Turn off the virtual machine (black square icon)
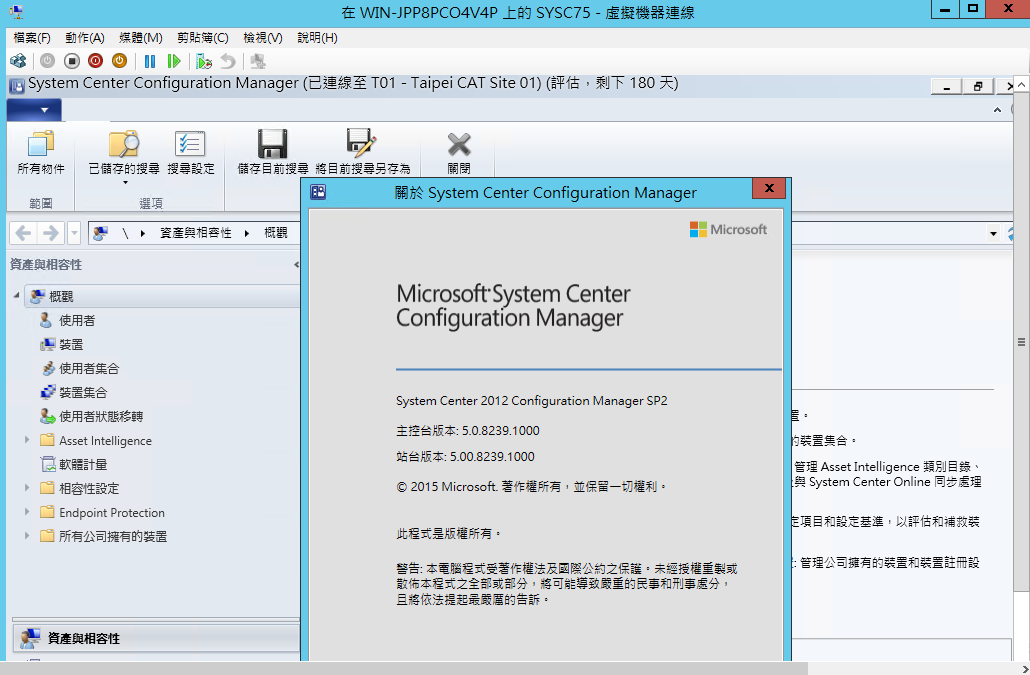Viewport: 1030px width, 675px height. 72,61
